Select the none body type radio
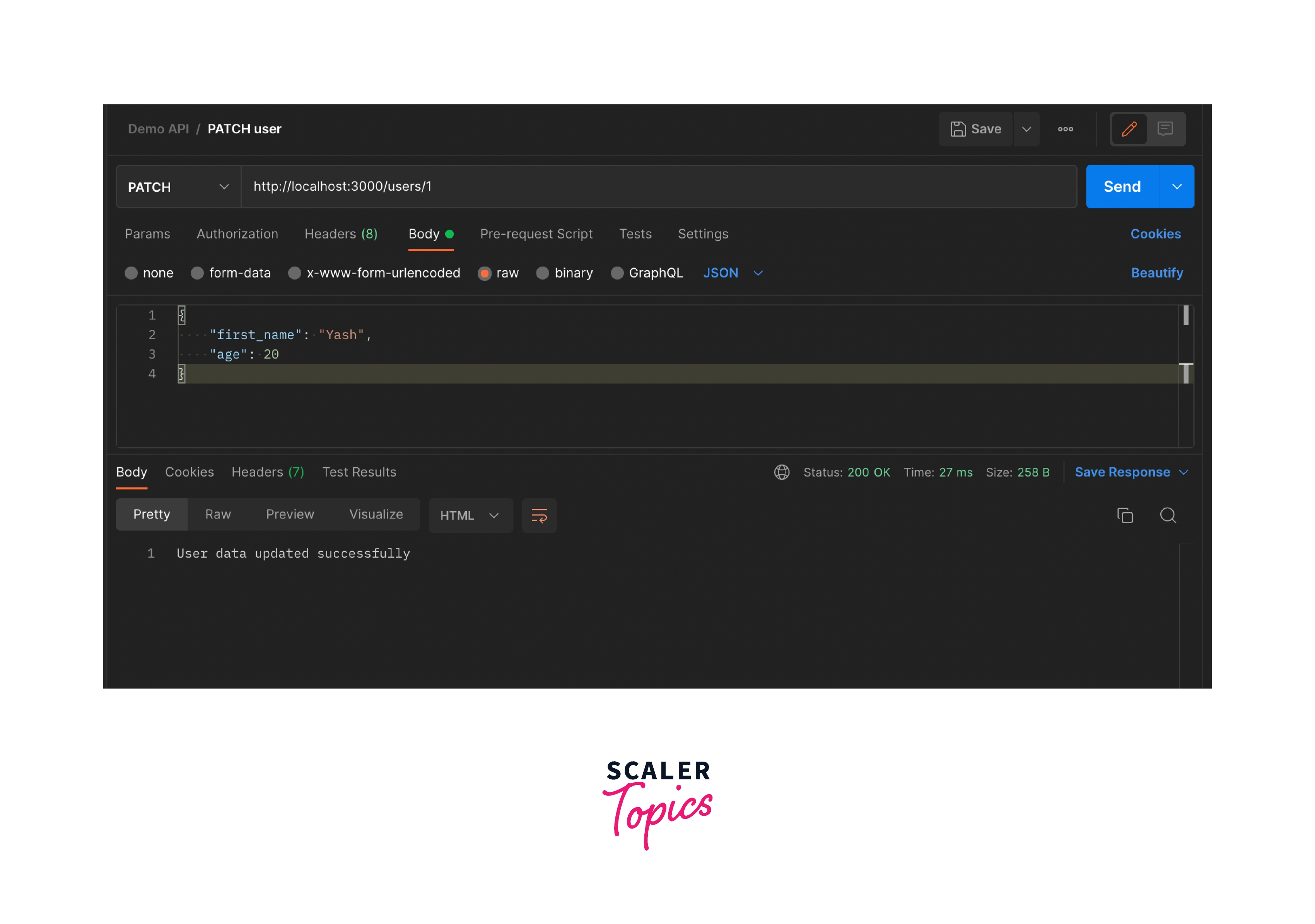 coord(131,273)
